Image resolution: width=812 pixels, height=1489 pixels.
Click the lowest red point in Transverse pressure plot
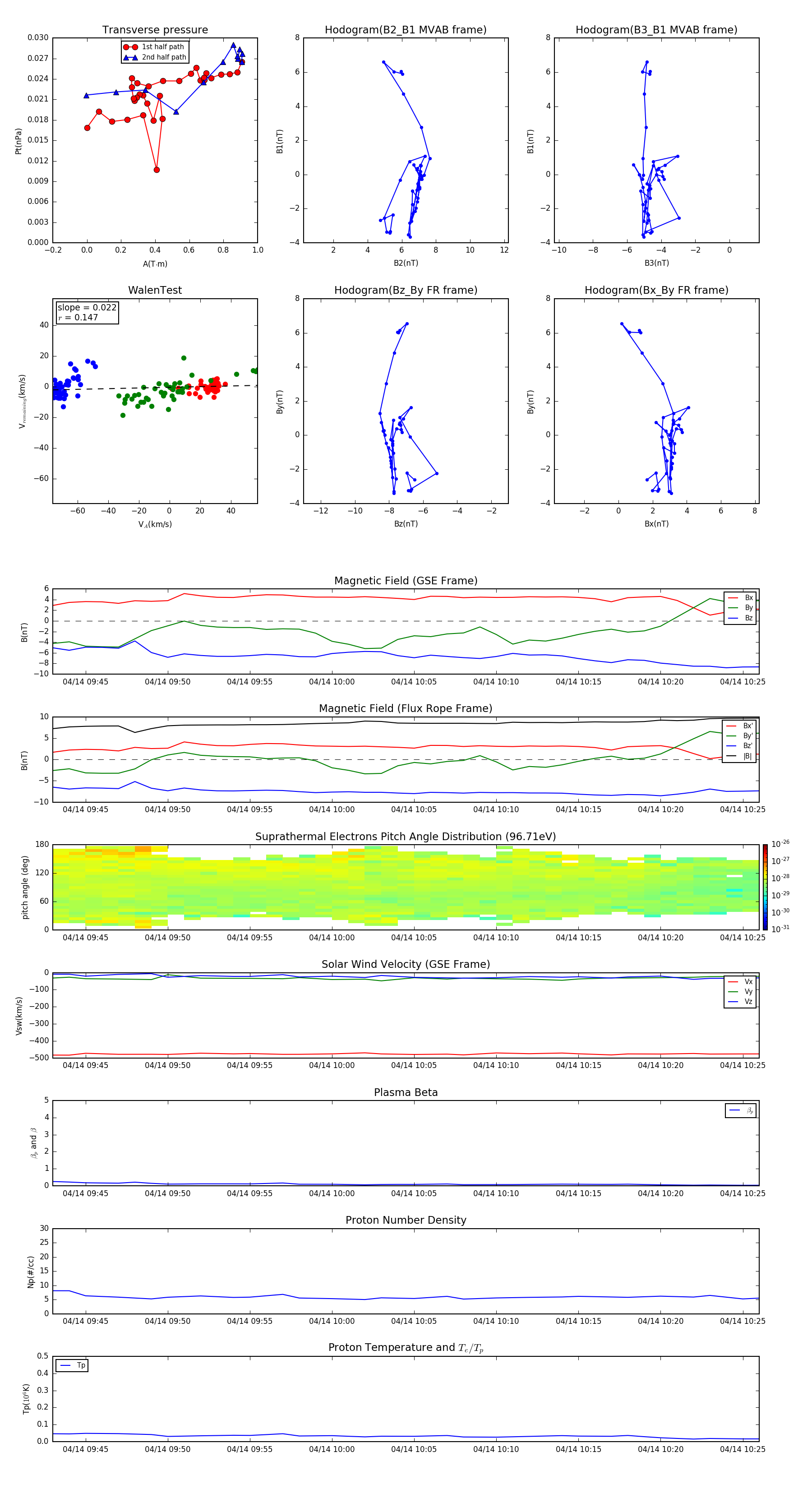[x=157, y=170]
